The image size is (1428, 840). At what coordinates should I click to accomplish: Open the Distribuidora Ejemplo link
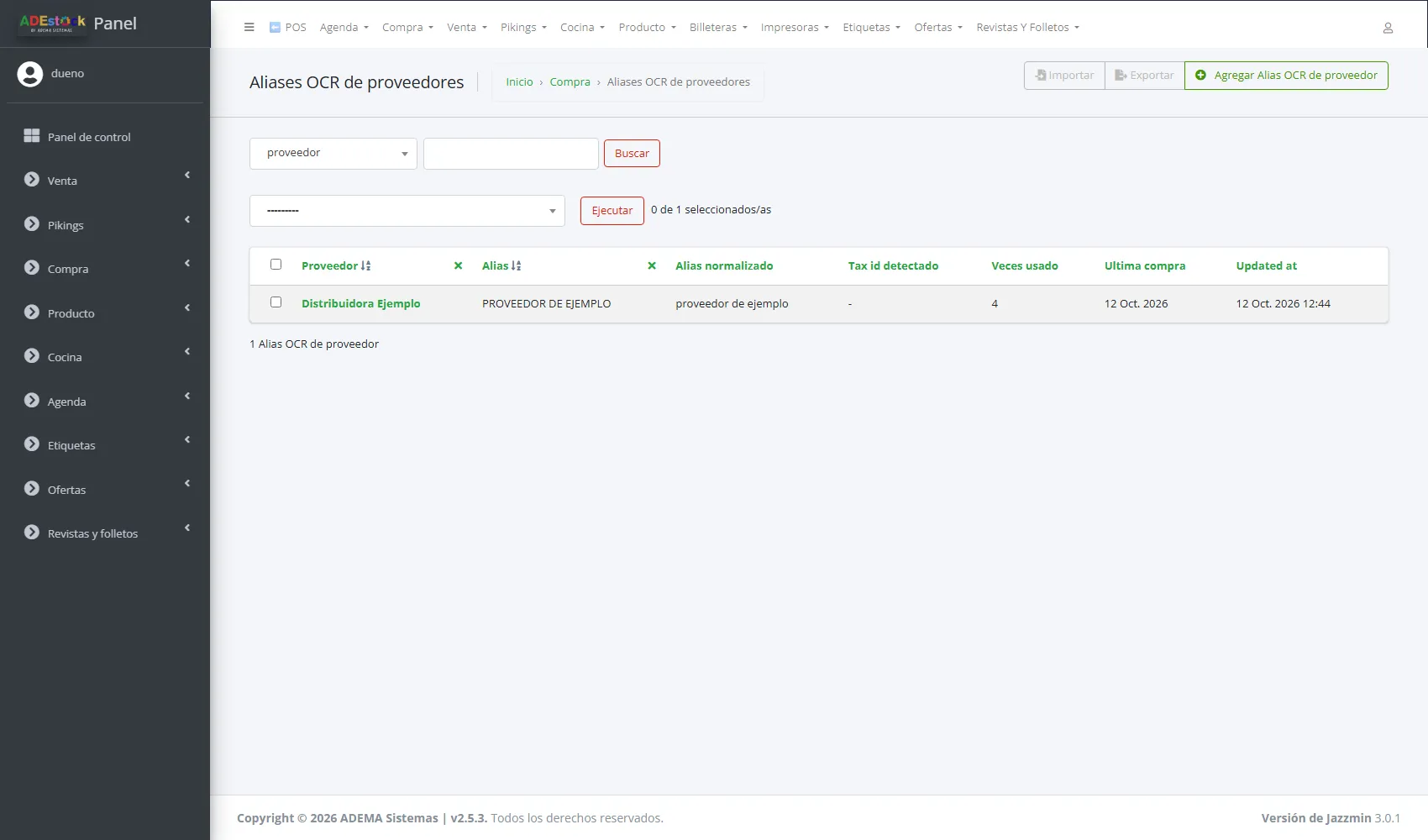[x=361, y=303]
